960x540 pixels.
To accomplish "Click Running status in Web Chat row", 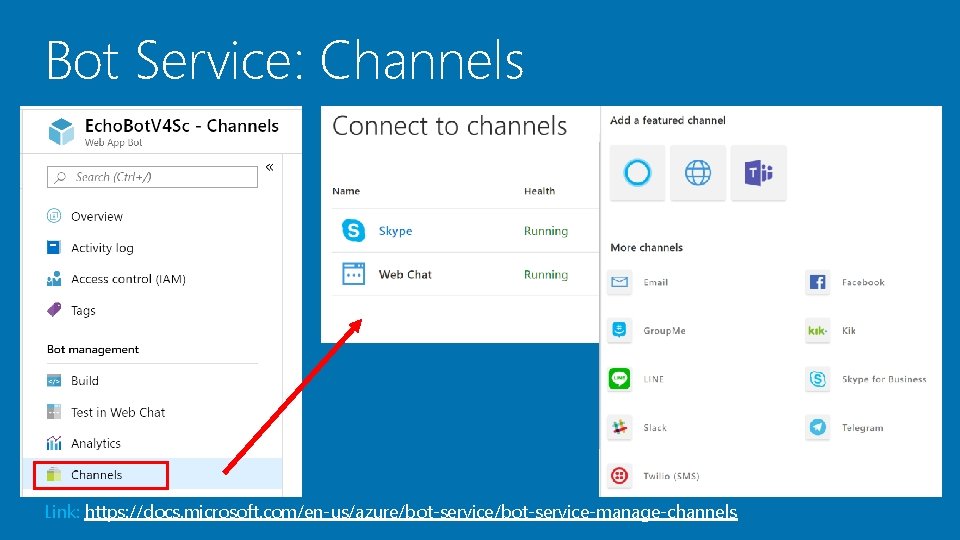I will [546, 274].
